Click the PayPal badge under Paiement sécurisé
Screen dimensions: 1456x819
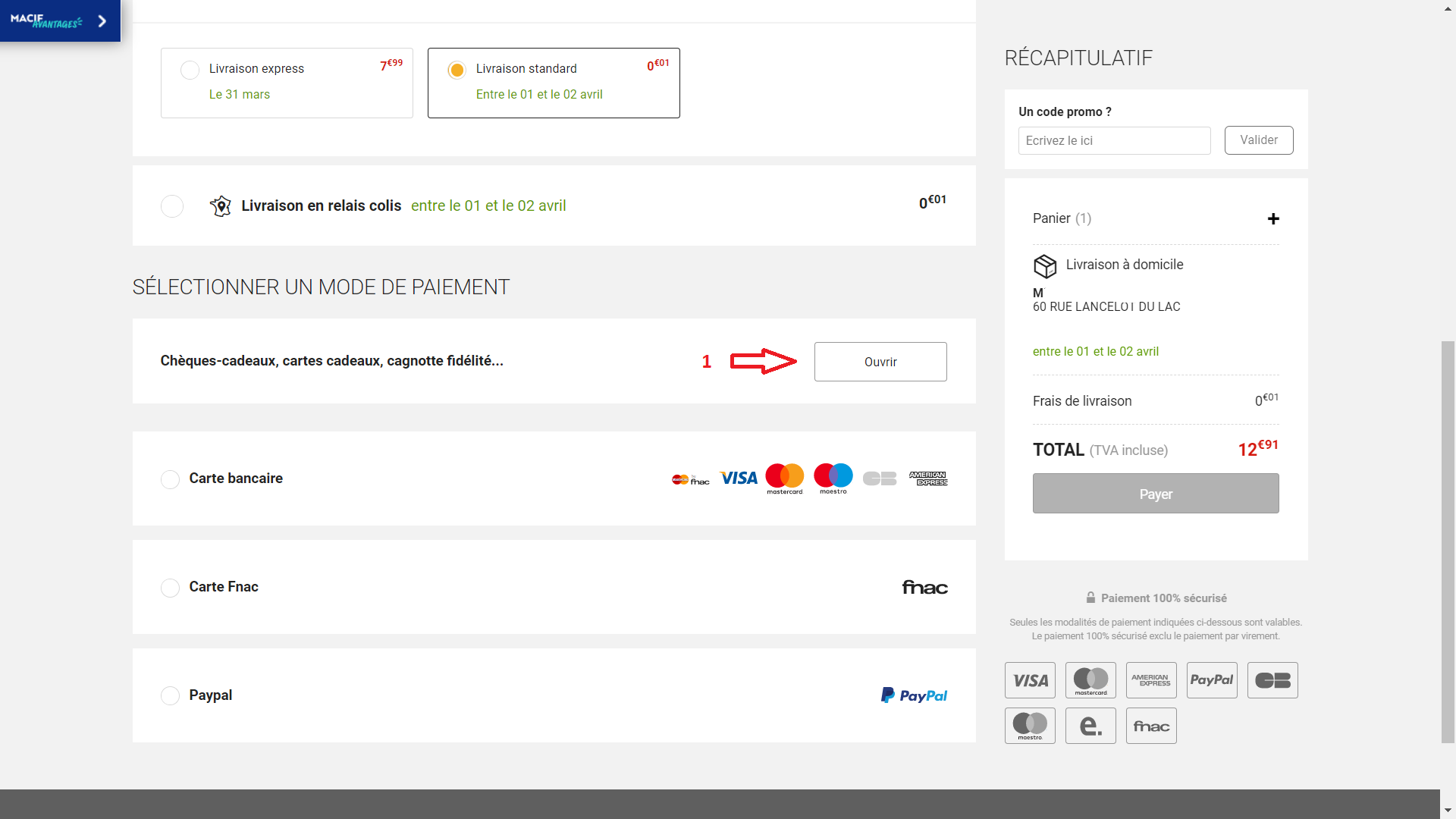click(x=1211, y=680)
